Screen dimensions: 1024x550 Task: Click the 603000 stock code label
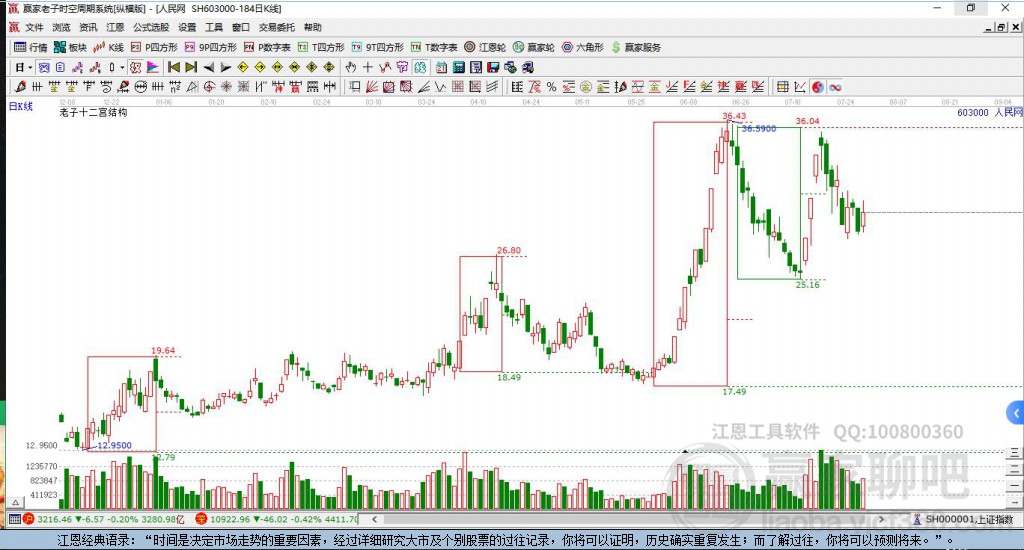972,112
